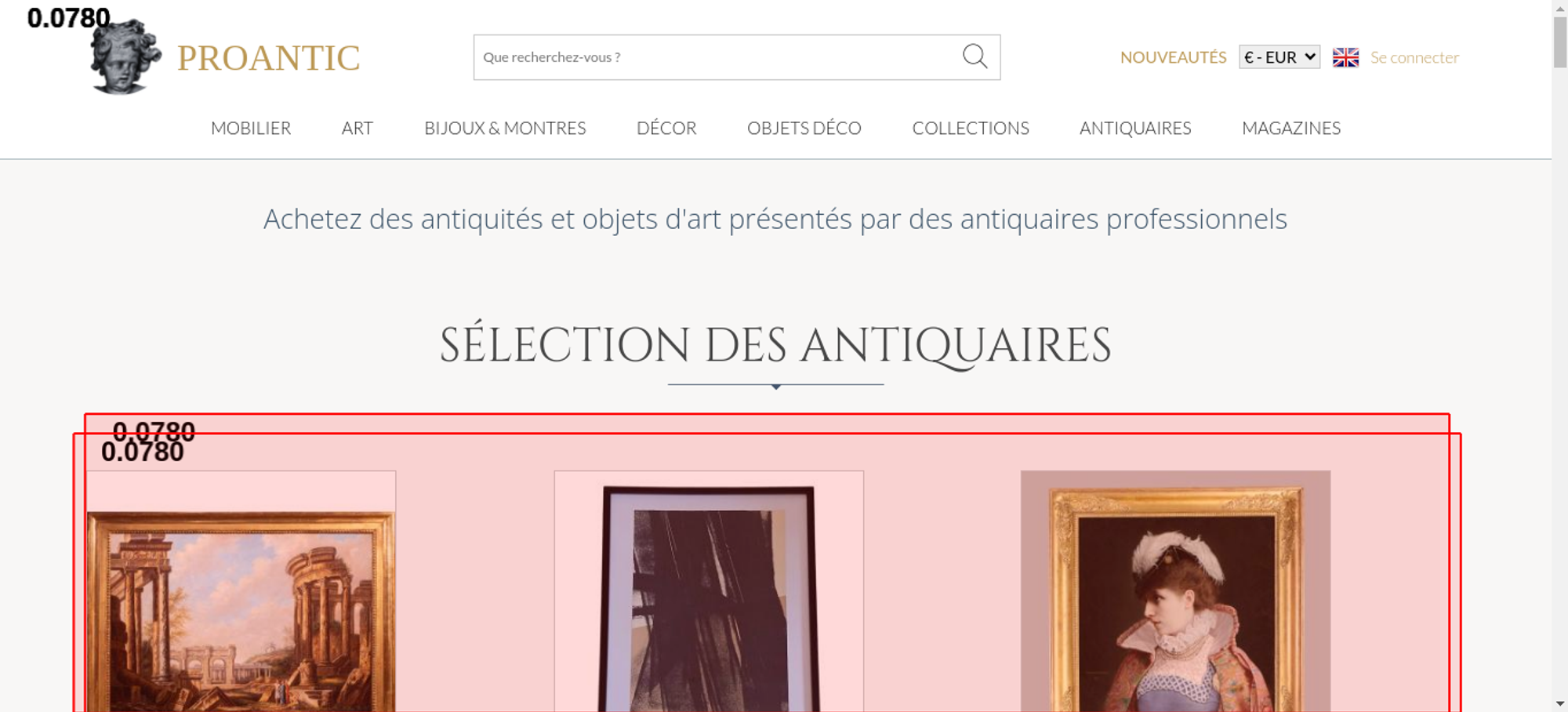Open the Art menu
Viewport: 1568px width, 712px height.
358,128
